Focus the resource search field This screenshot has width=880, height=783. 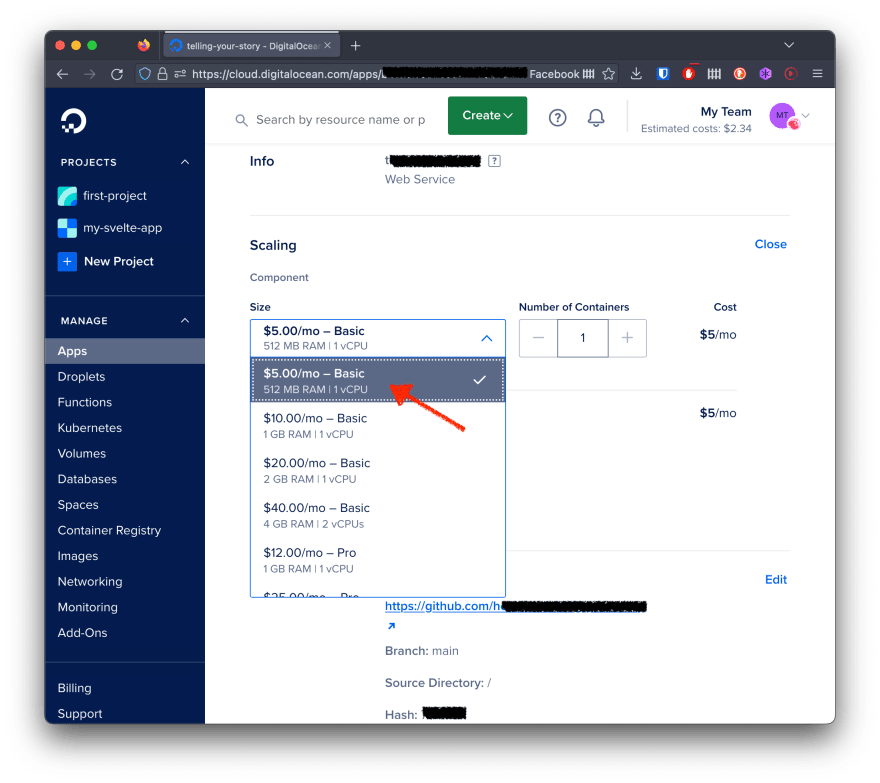[x=340, y=120]
